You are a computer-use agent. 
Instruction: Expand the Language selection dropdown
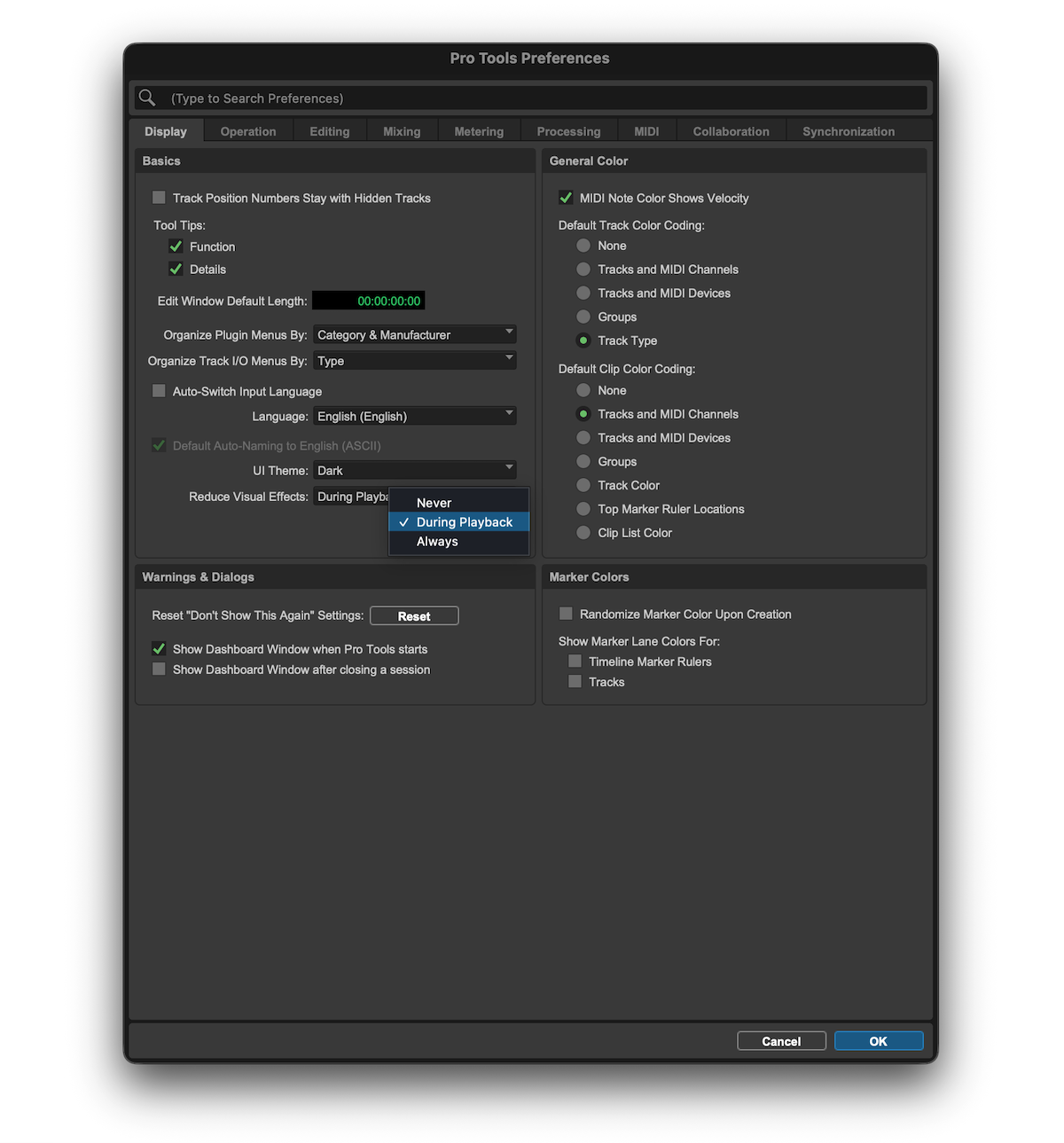coord(415,415)
